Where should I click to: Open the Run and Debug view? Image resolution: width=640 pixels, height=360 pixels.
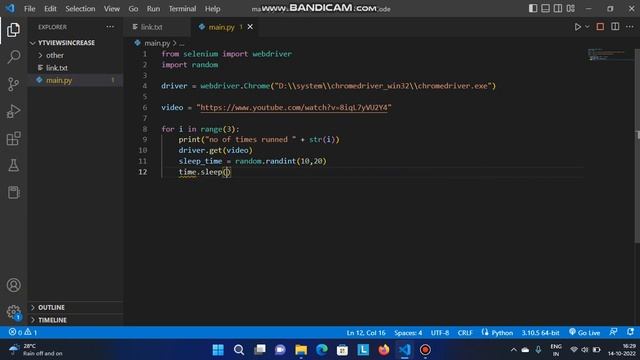click(x=13, y=111)
